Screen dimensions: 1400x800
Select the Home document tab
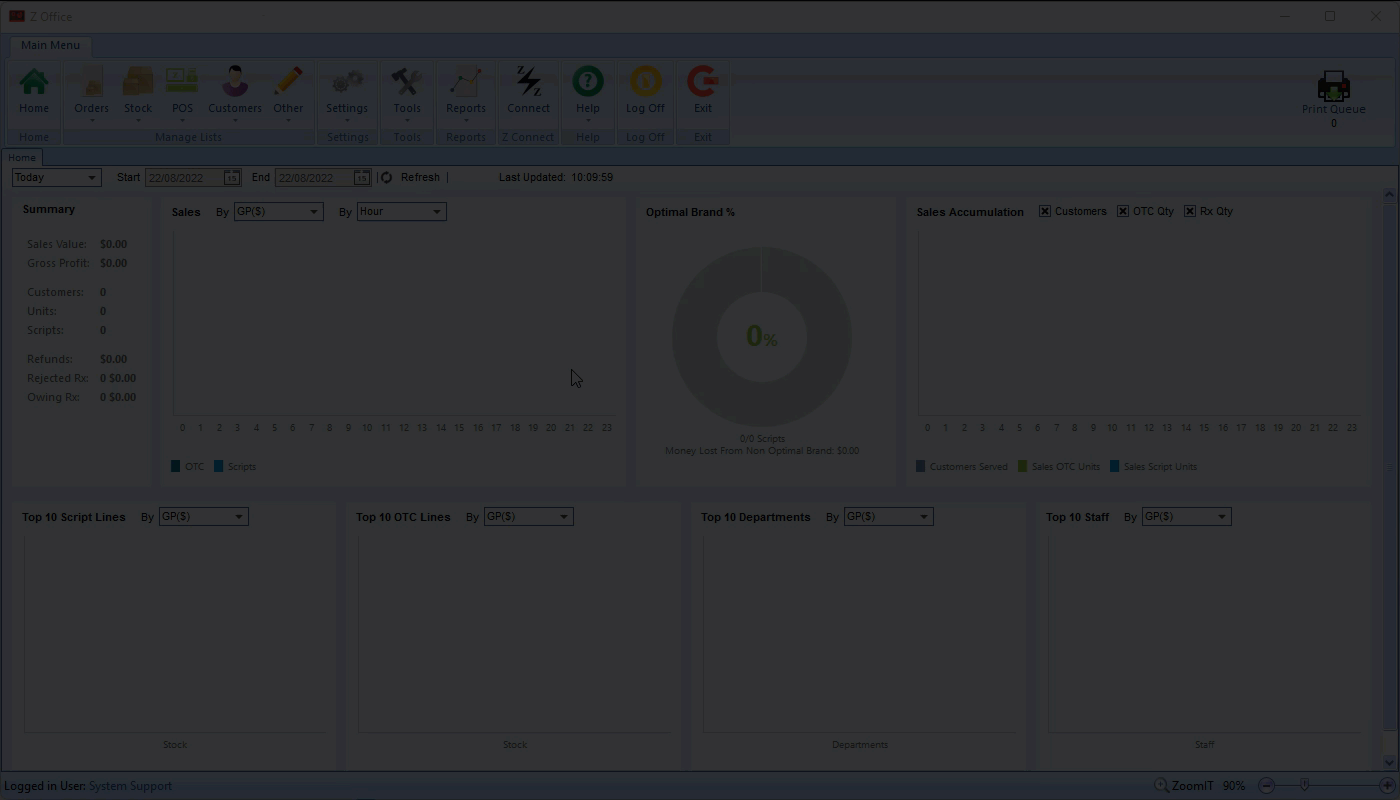[x=22, y=157]
